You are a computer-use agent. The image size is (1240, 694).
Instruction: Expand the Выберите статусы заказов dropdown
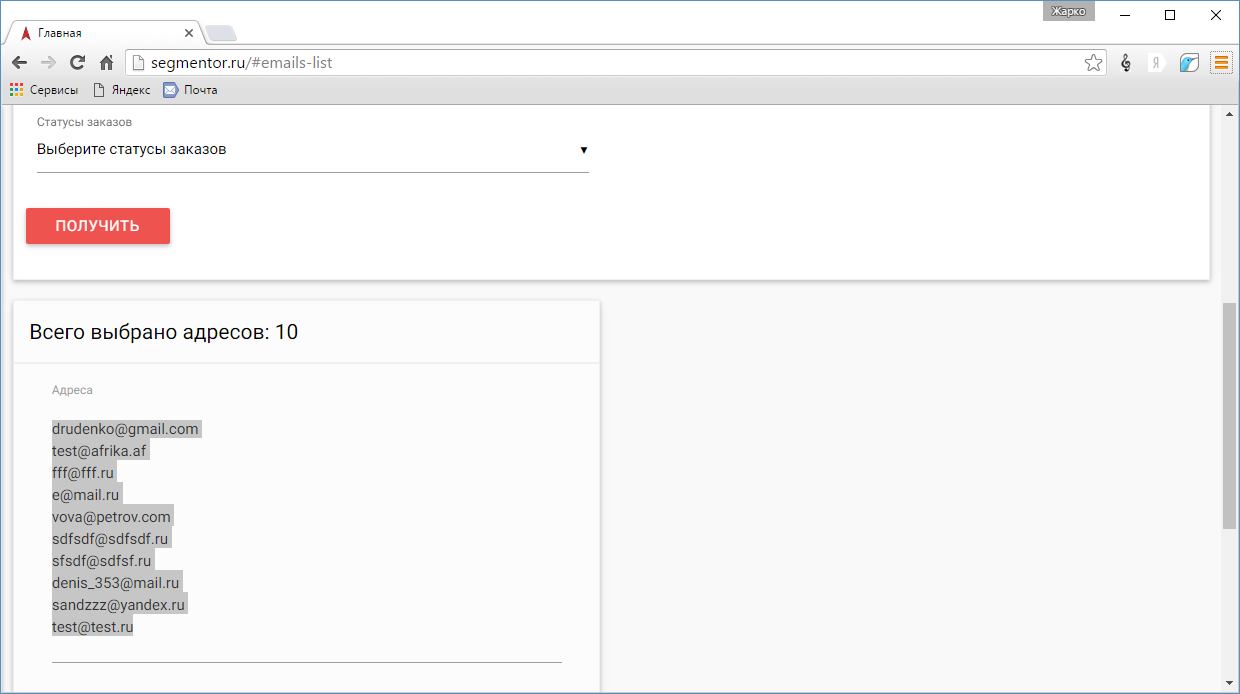(312, 150)
